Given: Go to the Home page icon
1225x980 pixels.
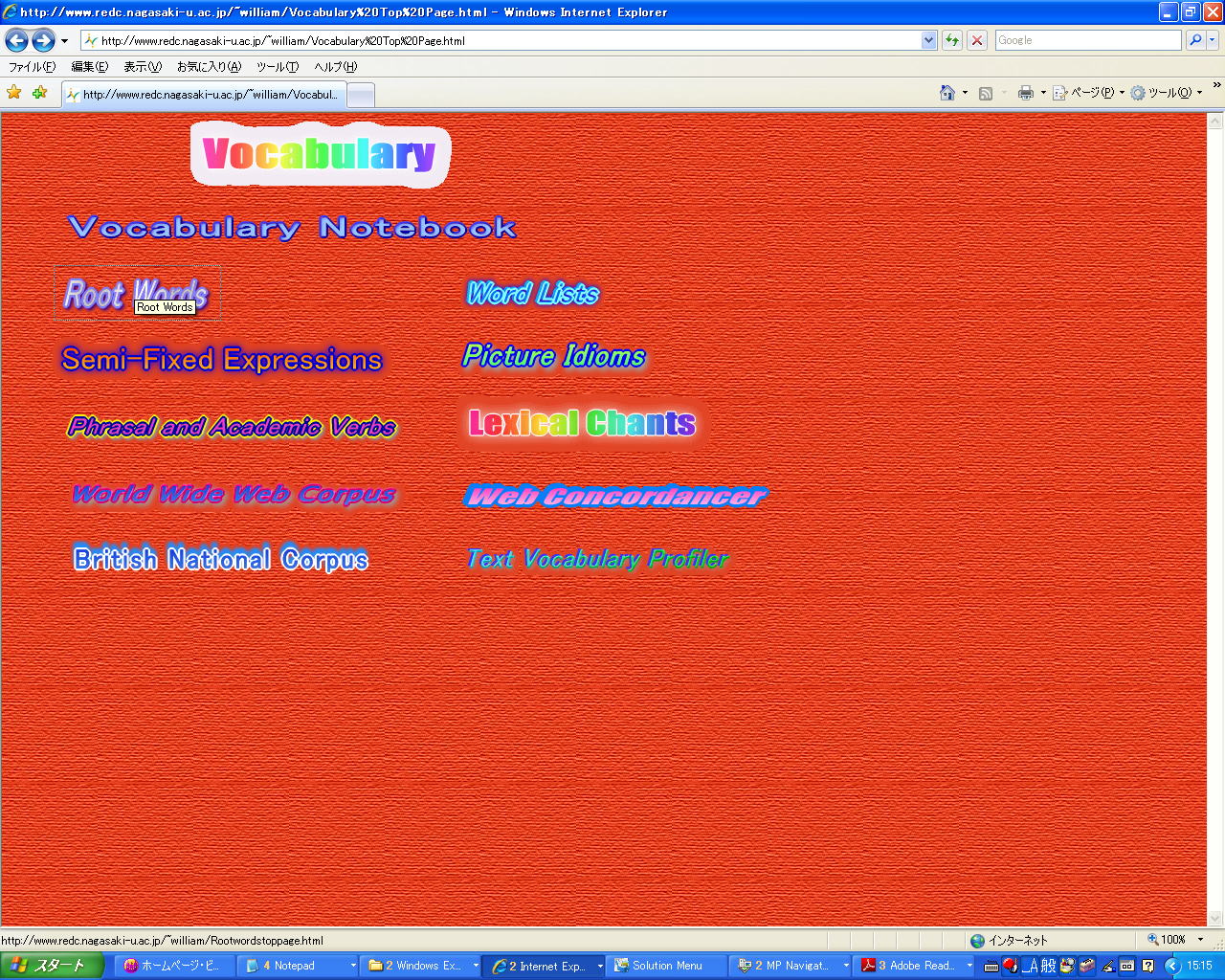Looking at the screenshot, I should pos(947,93).
